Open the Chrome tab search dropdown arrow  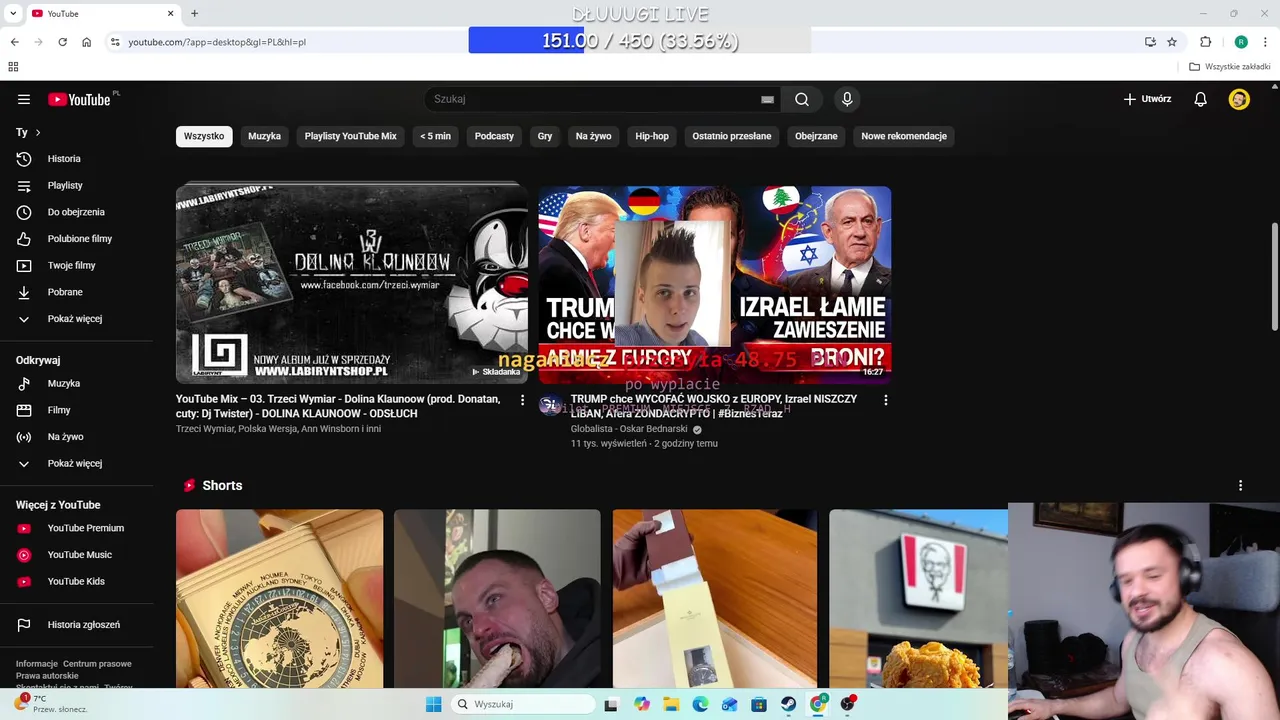13,13
